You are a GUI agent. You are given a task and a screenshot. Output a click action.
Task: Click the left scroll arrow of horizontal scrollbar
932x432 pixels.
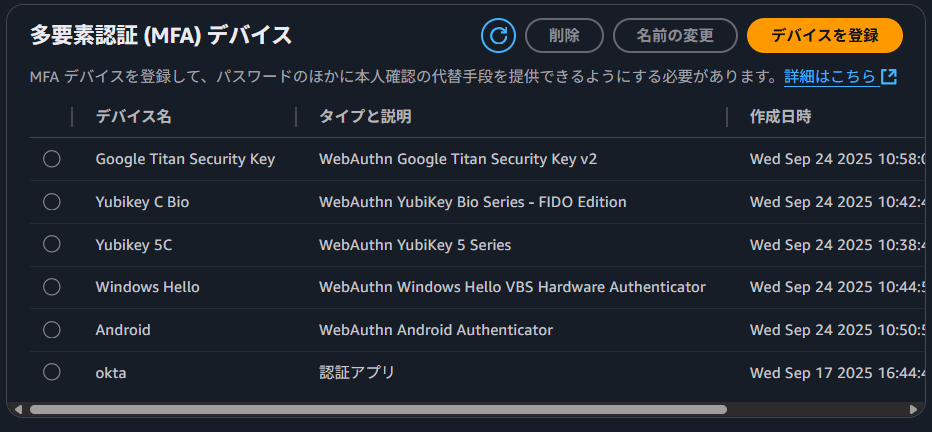coord(15,409)
